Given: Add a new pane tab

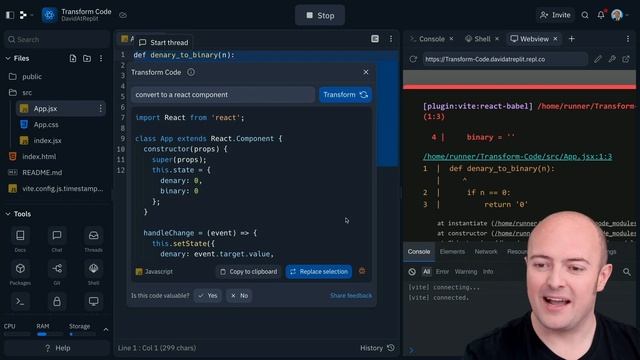Looking at the screenshot, I should [x=571, y=39].
